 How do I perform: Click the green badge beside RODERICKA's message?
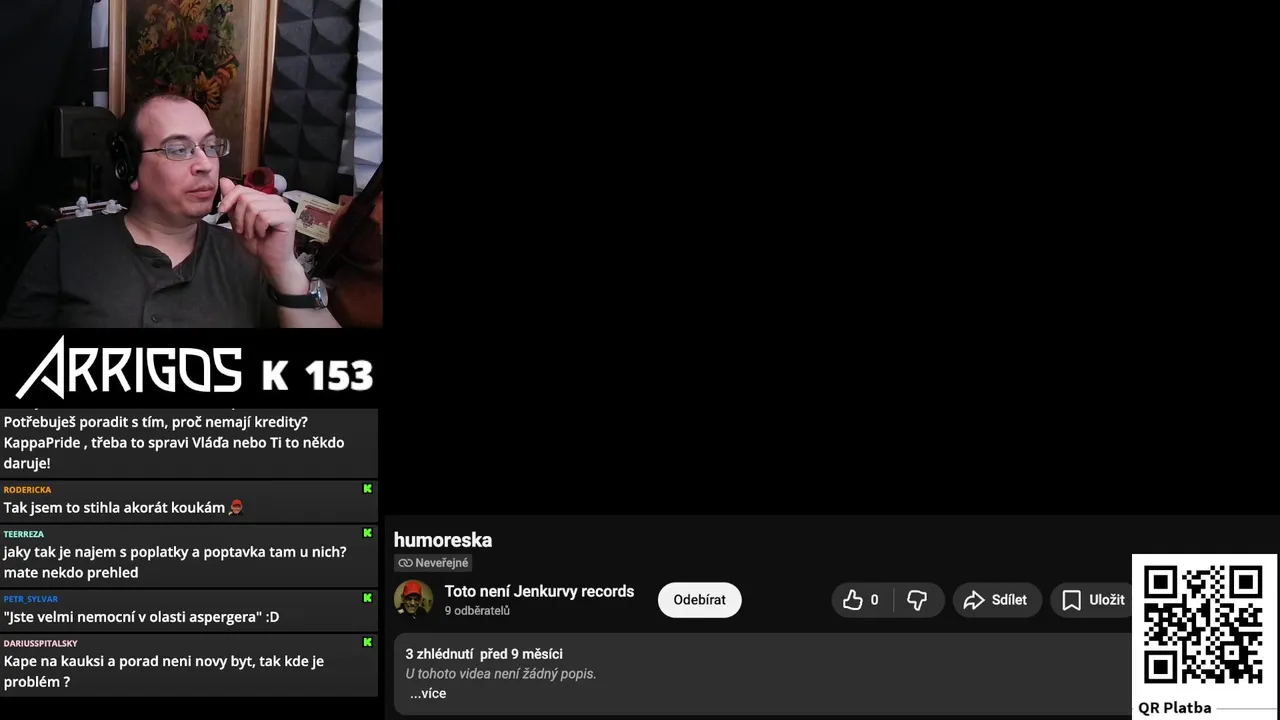coord(367,489)
